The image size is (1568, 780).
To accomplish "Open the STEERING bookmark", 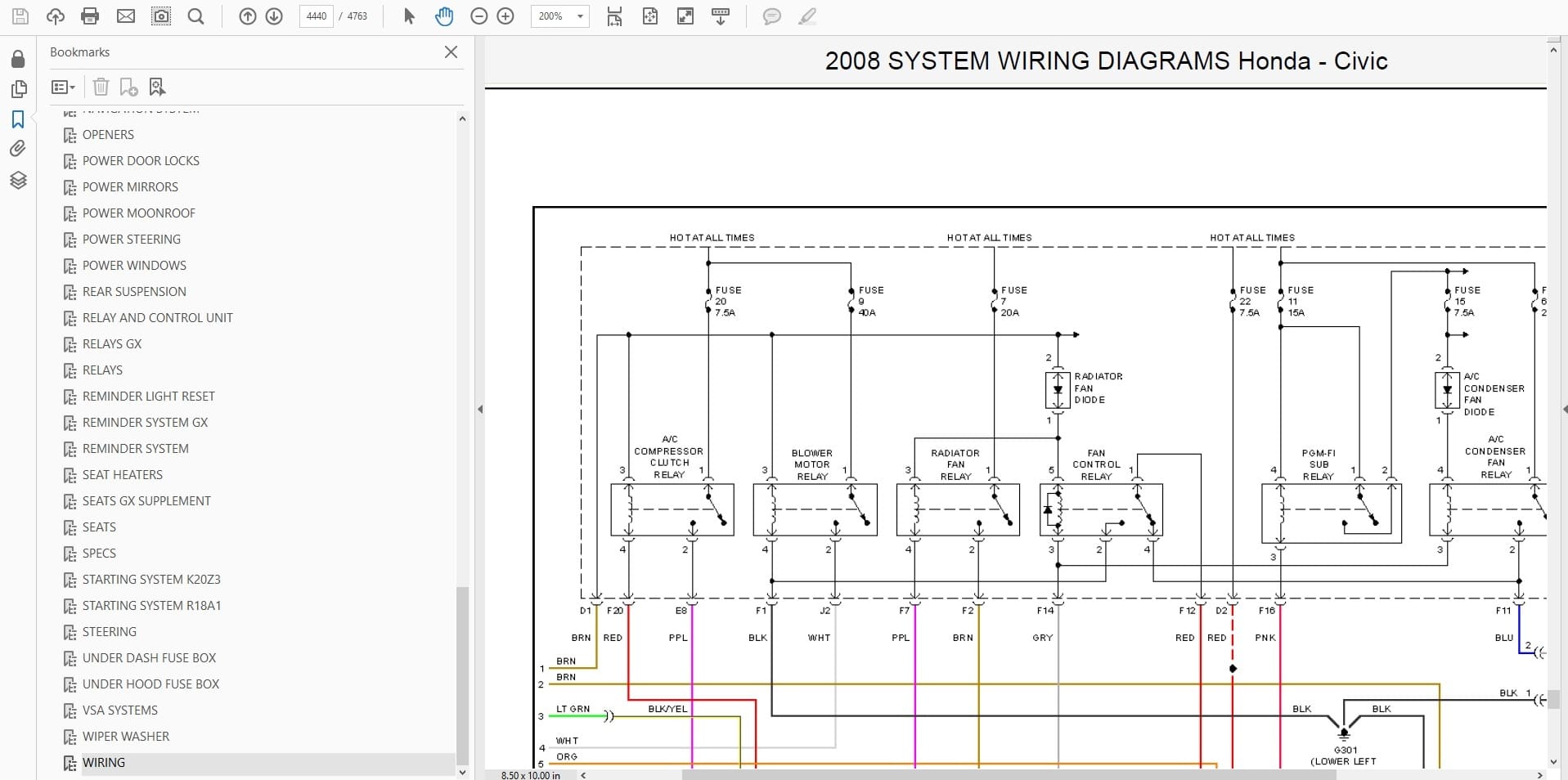I will coord(110,631).
